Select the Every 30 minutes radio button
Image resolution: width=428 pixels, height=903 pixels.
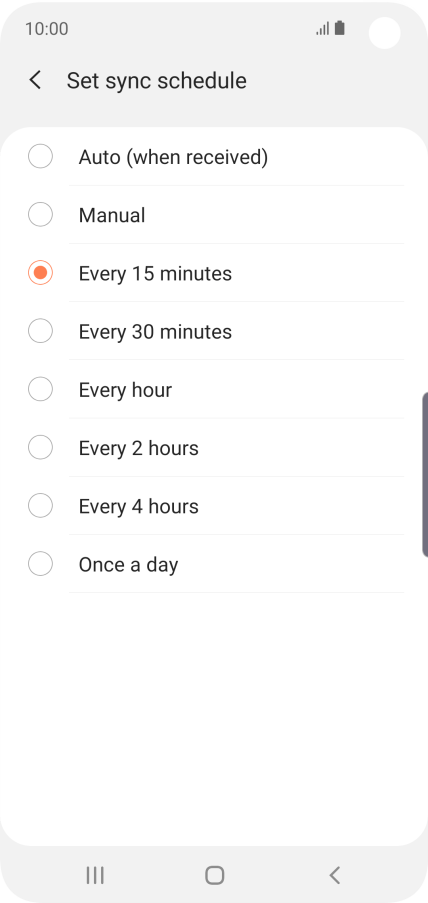[x=40, y=331]
